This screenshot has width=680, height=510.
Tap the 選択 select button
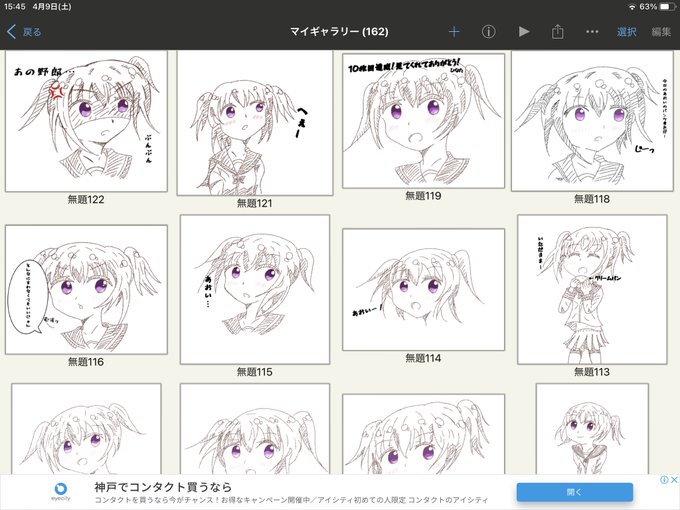[626, 32]
